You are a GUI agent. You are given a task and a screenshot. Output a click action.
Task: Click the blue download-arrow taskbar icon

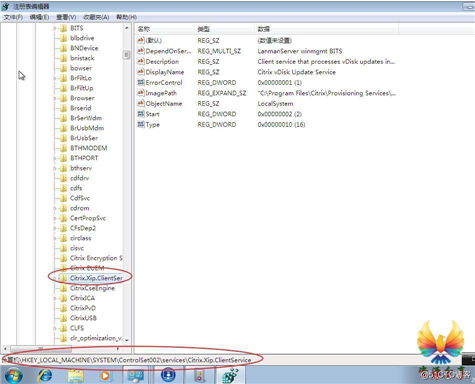point(168,375)
